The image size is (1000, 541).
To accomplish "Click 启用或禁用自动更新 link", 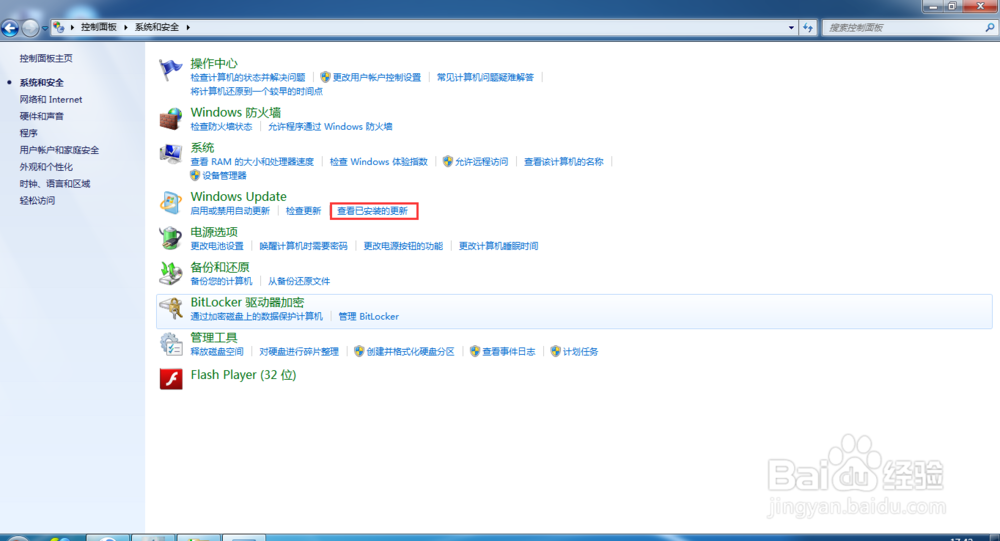I will click(230, 211).
